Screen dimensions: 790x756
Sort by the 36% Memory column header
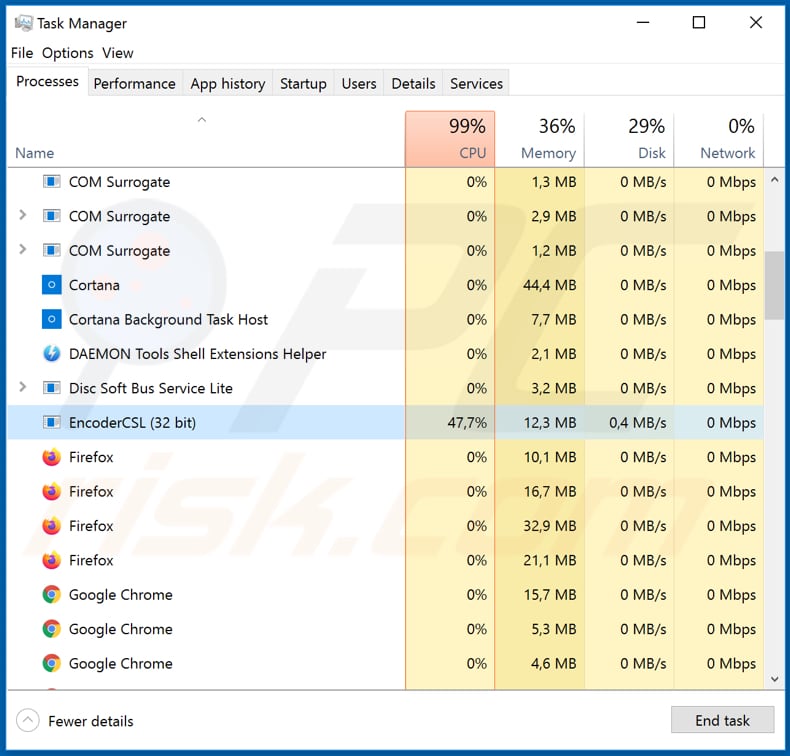[x=540, y=139]
